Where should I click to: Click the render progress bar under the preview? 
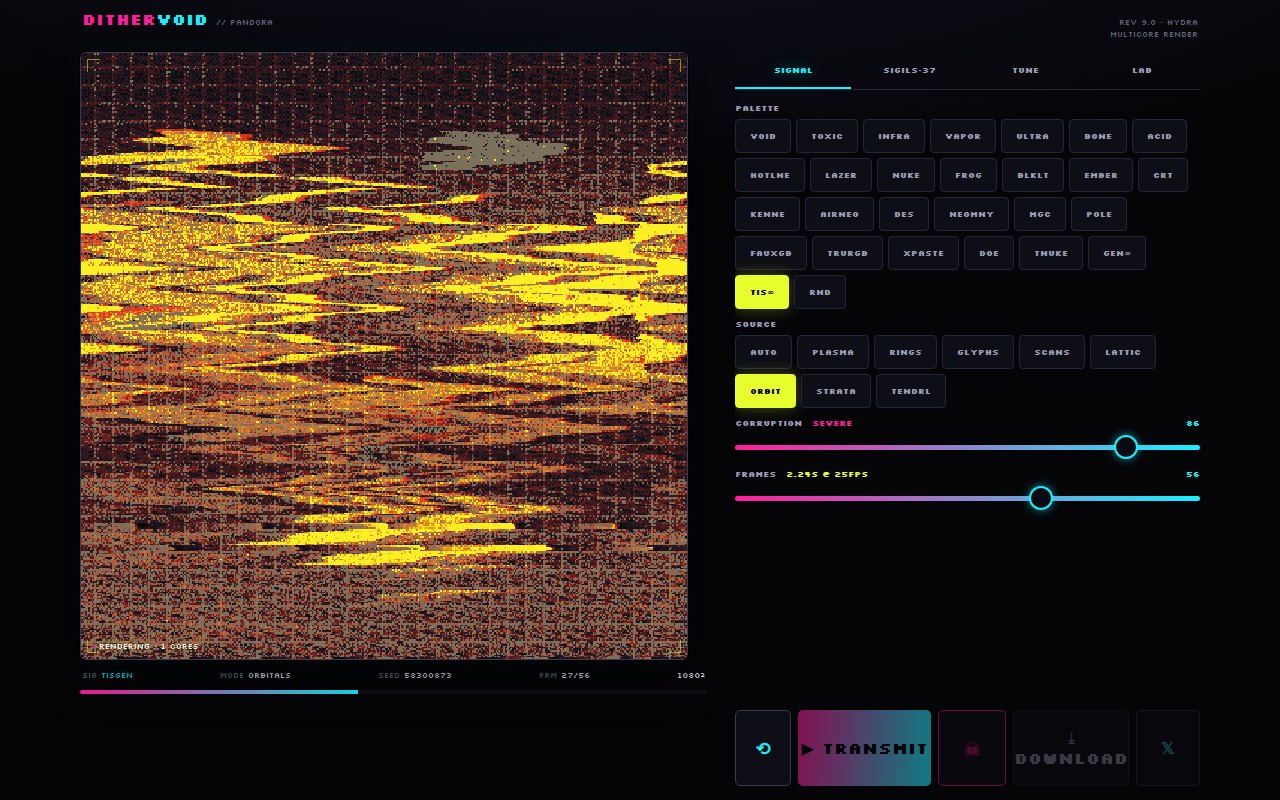(393, 691)
